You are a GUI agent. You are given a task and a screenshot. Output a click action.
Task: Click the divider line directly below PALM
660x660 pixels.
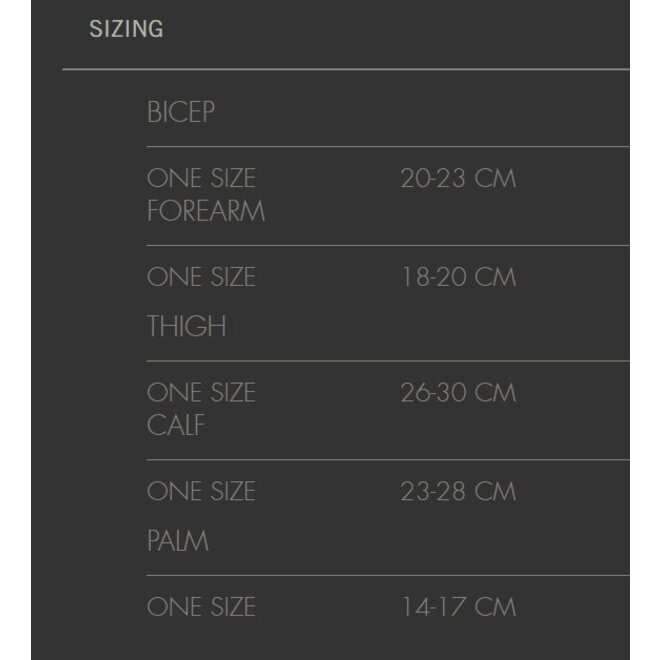pyautogui.click(x=388, y=576)
